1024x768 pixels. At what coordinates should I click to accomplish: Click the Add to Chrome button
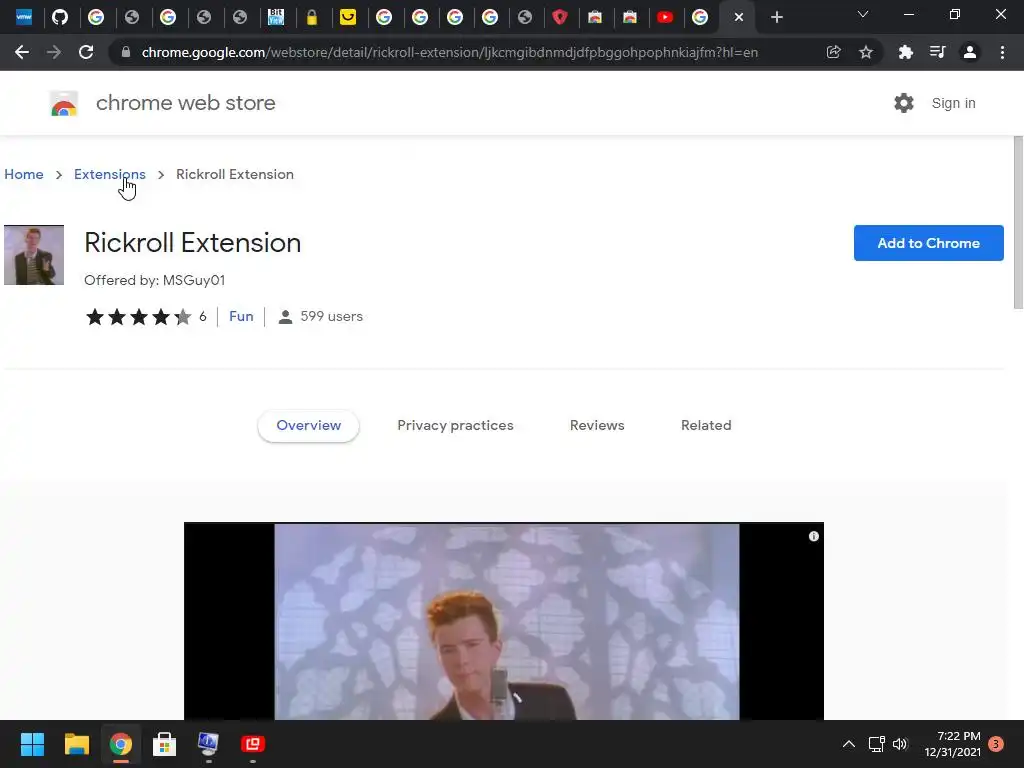(x=929, y=243)
